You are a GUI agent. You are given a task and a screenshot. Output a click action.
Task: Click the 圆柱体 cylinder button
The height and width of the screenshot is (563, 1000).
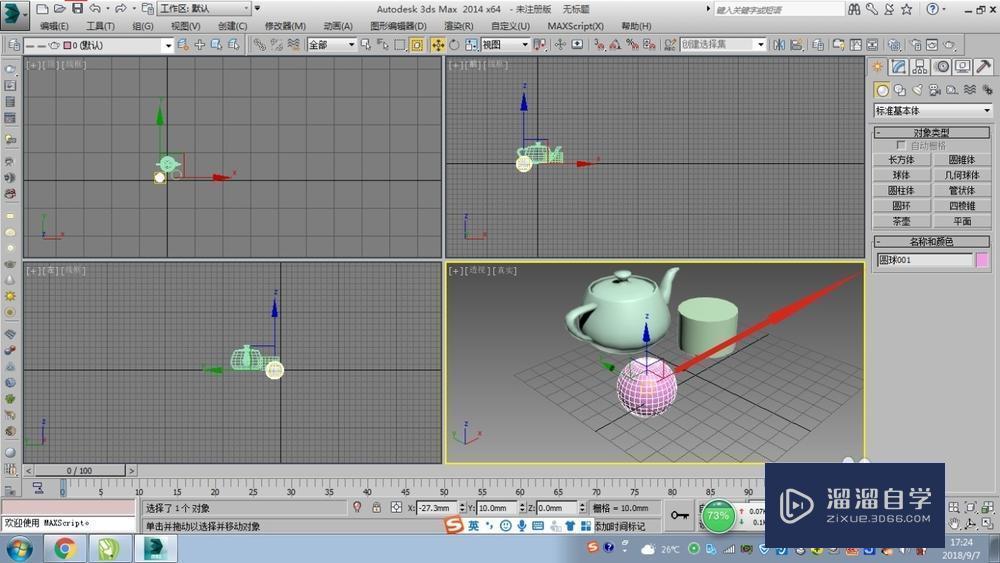[901, 190]
